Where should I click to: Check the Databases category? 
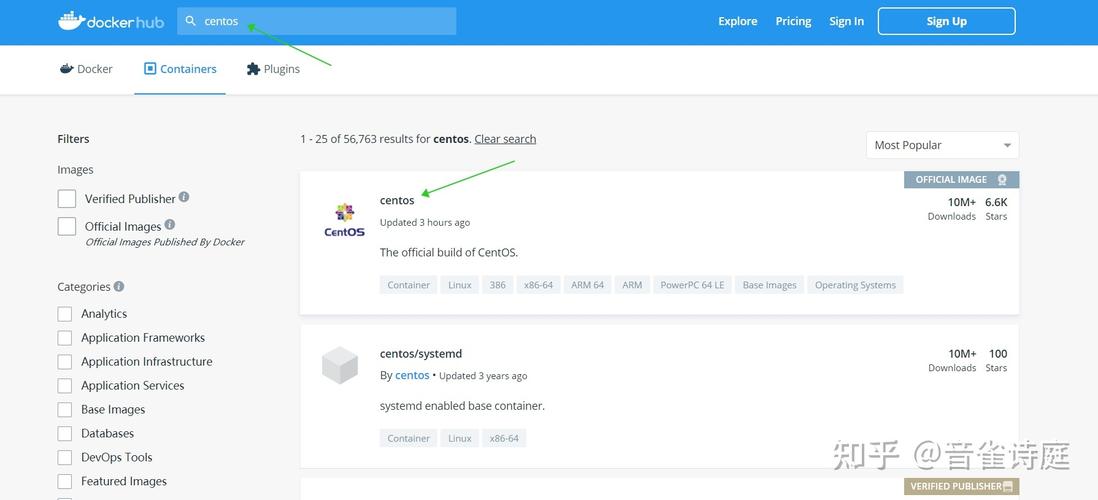64,433
